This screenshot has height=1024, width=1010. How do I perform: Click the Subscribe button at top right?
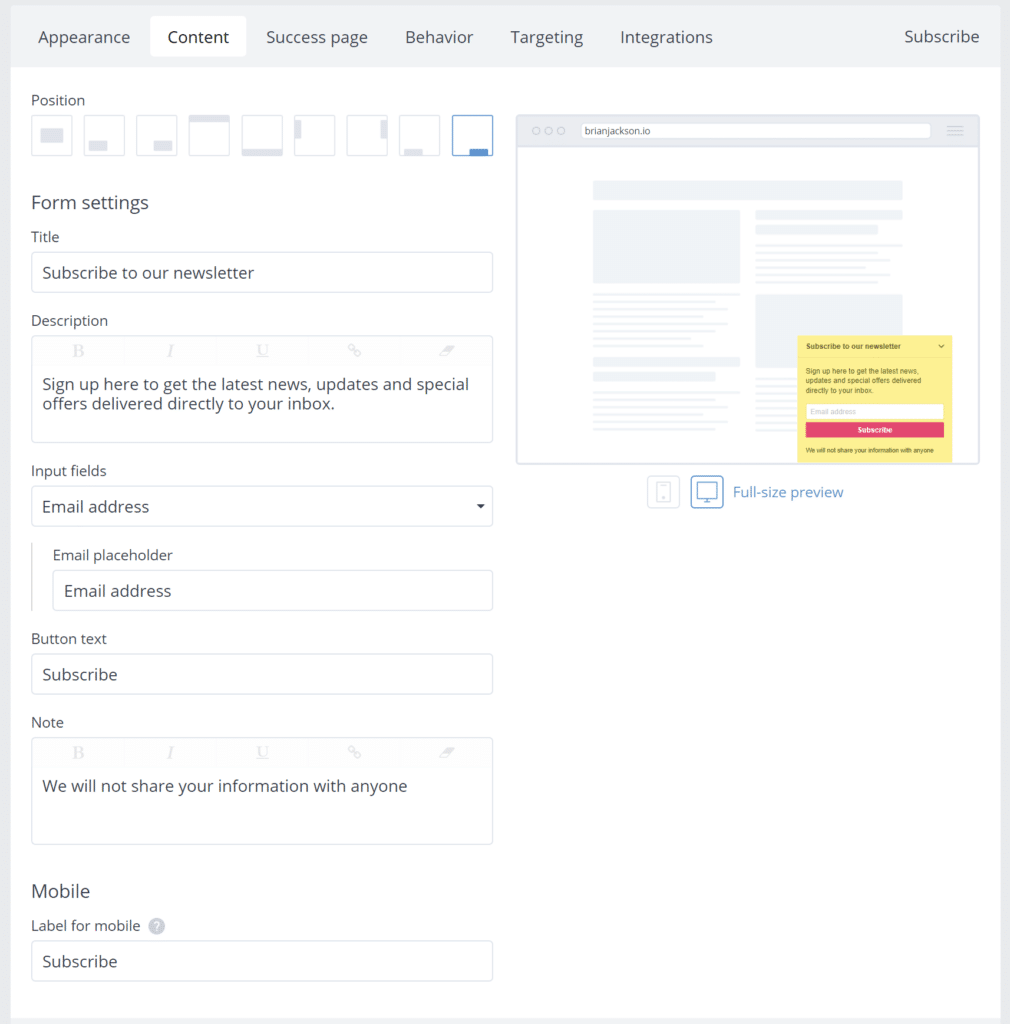click(x=941, y=36)
